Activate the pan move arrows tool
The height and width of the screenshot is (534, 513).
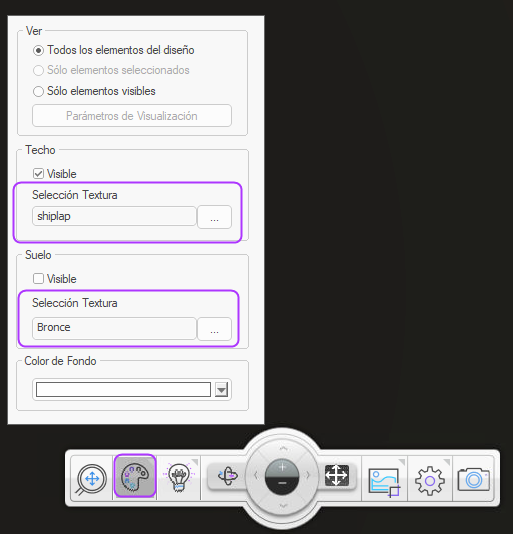pyautogui.click(x=337, y=475)
